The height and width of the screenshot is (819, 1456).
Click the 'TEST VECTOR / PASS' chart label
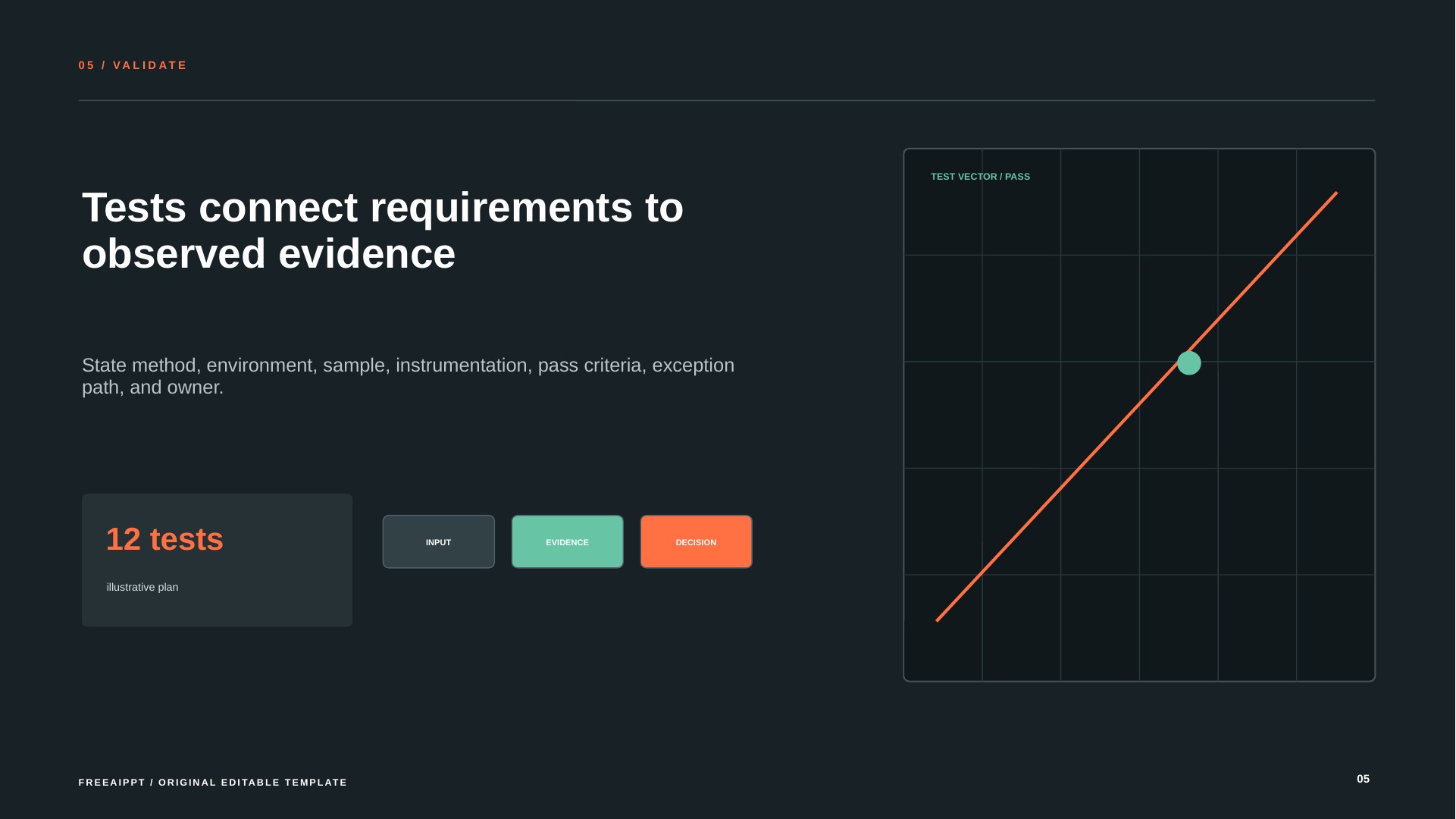tap(980, 177)
